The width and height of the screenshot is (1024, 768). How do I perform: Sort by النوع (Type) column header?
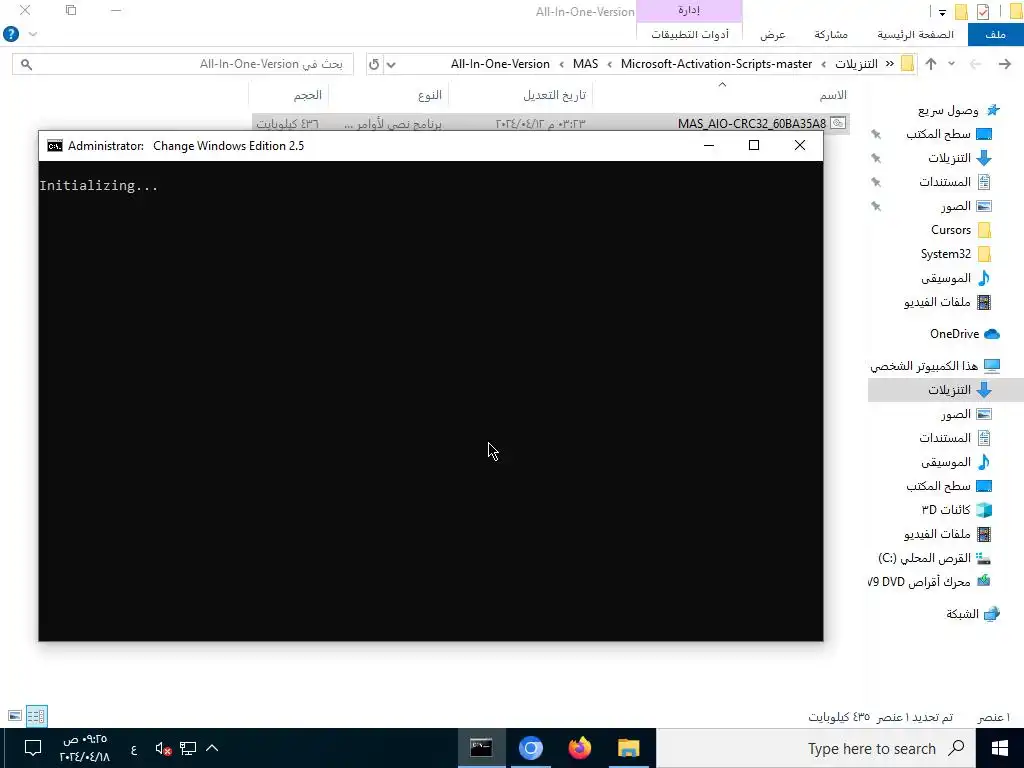point(430,95)
